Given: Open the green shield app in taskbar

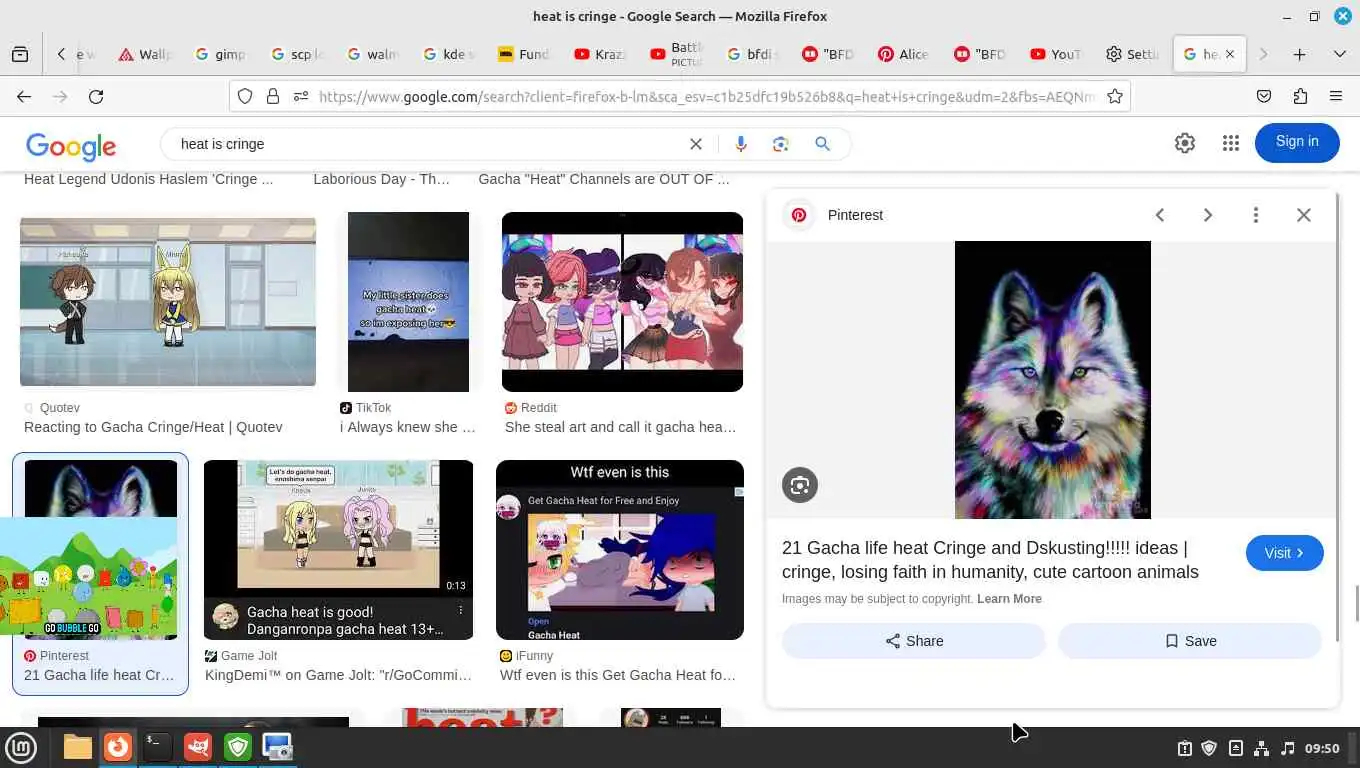Looking at the screenshot, I should [238, 747].
